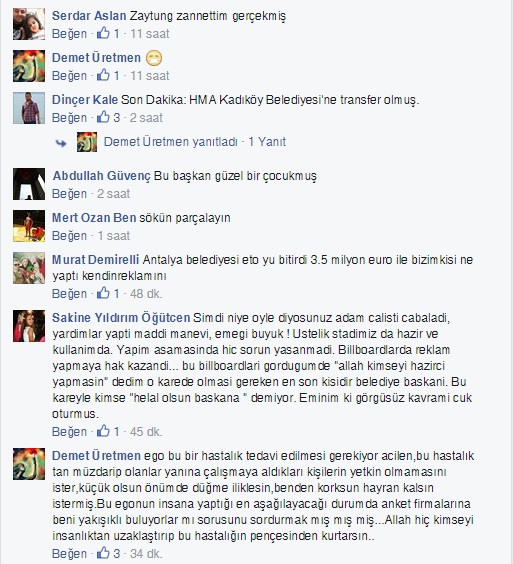Screen dimensions: 513x564
Task: Click Mert Ozan Ben's avatar thumbnail
Action: coord(29,226)
